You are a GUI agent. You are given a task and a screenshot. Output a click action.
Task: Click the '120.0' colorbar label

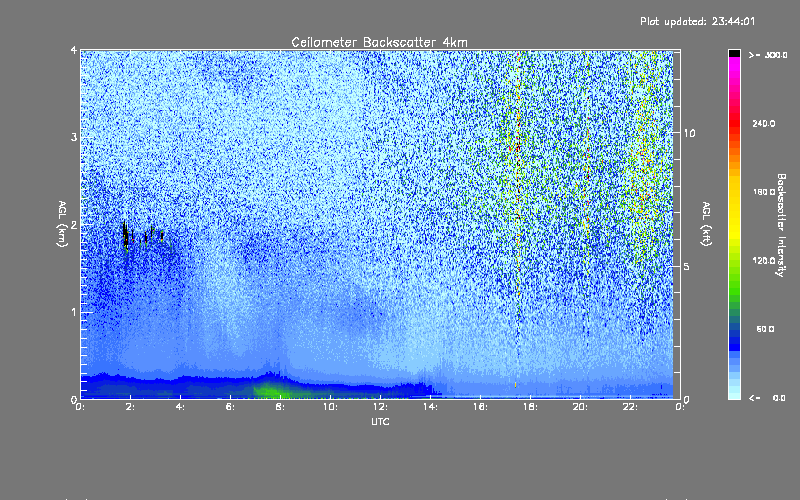click(x=764, y=261)
